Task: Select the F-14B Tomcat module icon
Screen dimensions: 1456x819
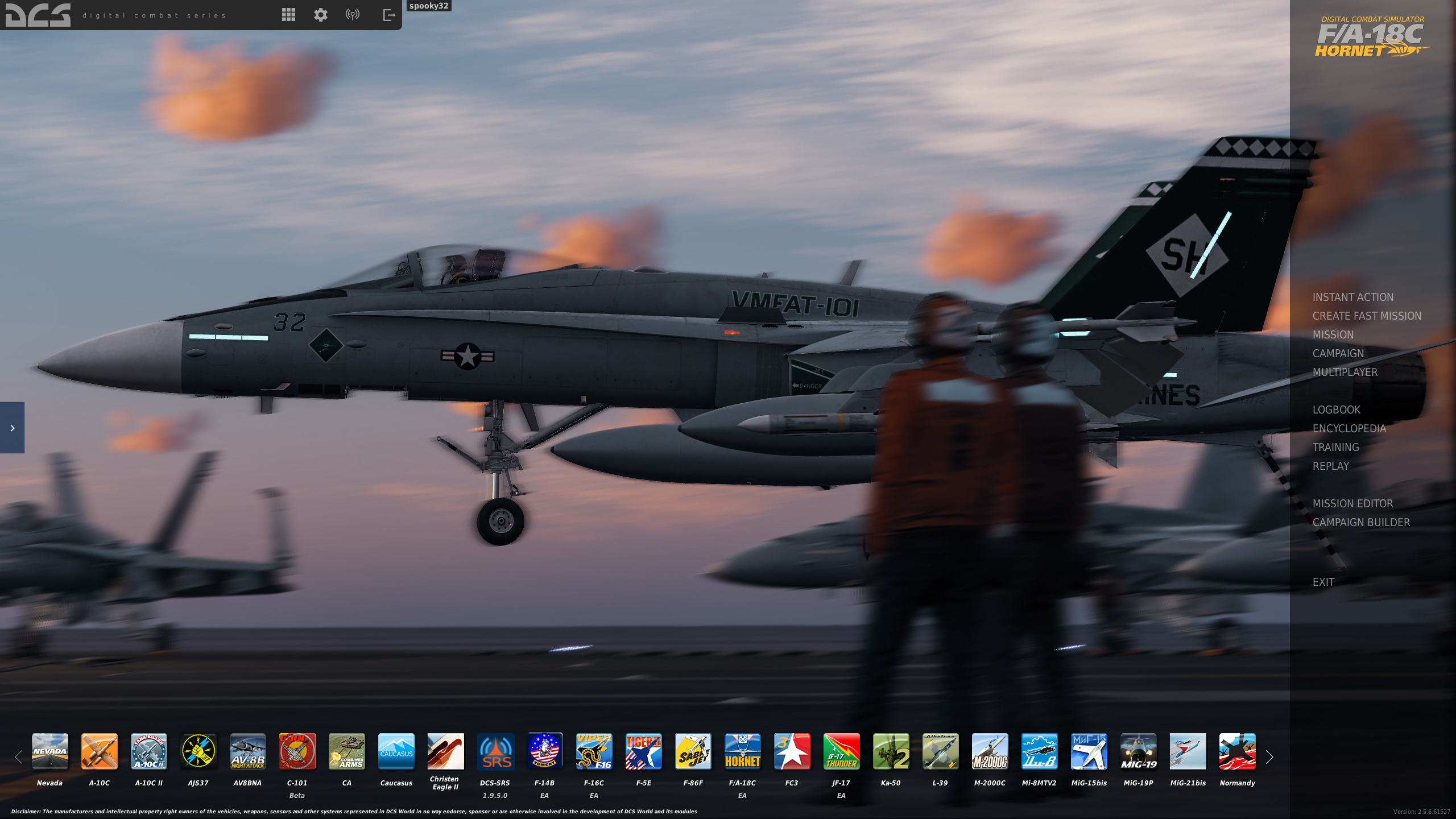Action: pyautogui.click(x=544, y=751)
